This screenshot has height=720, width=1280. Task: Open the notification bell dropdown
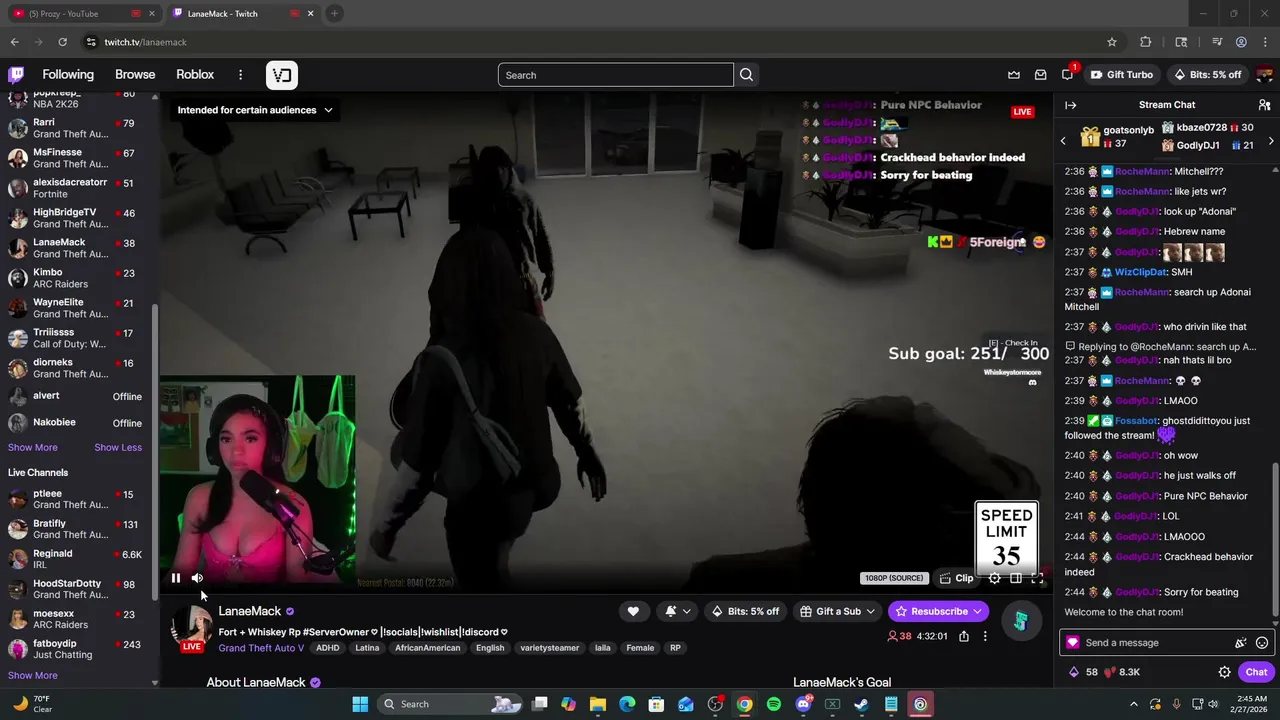click(677, 611)
